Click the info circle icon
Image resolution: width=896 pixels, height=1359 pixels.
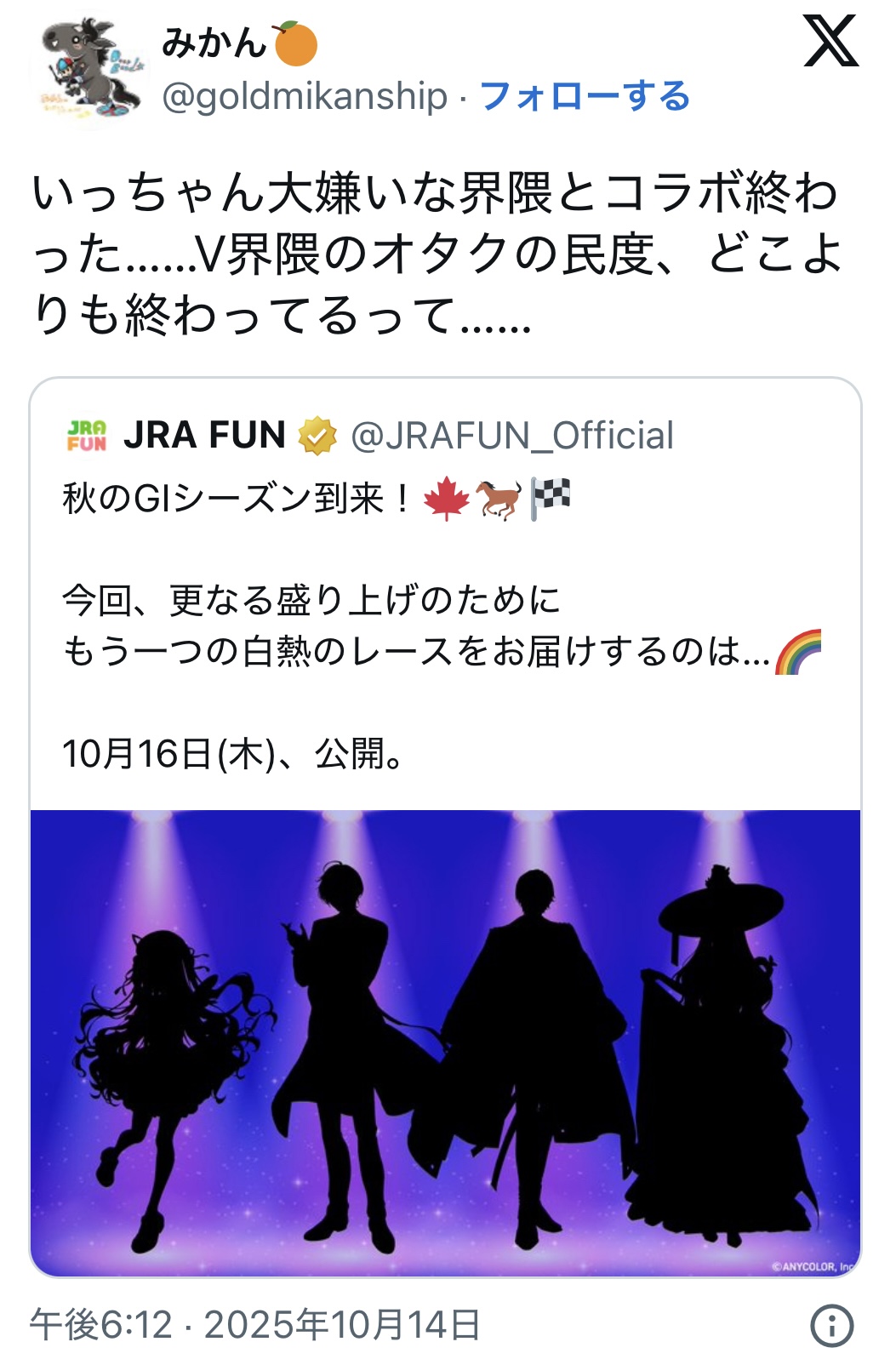(831, 1325)
